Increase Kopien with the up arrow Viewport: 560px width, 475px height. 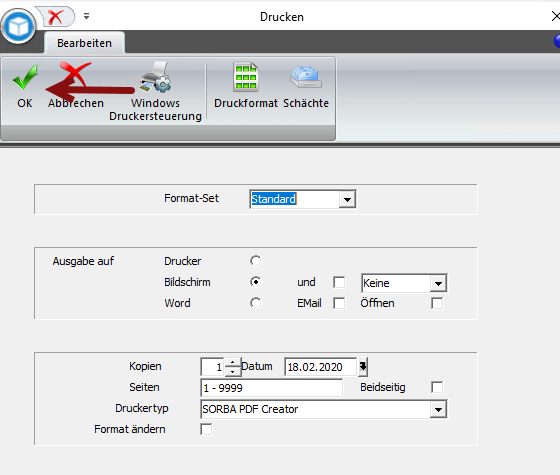(232, 362)
